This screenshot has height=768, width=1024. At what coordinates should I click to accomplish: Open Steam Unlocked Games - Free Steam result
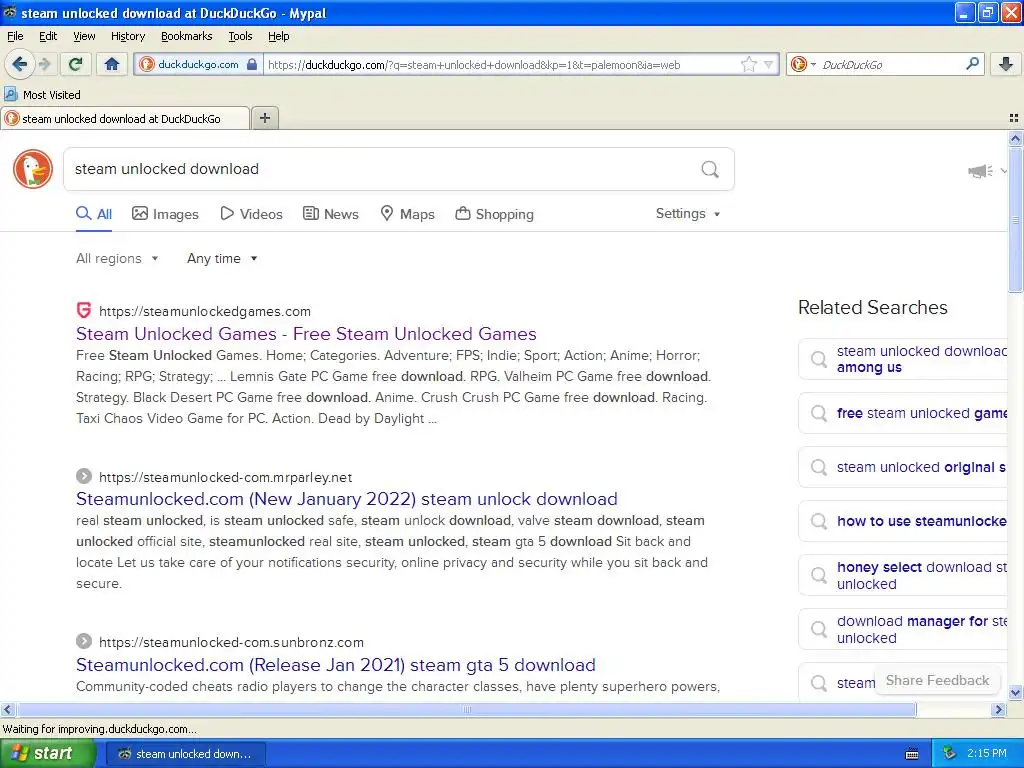click(306, 334)
